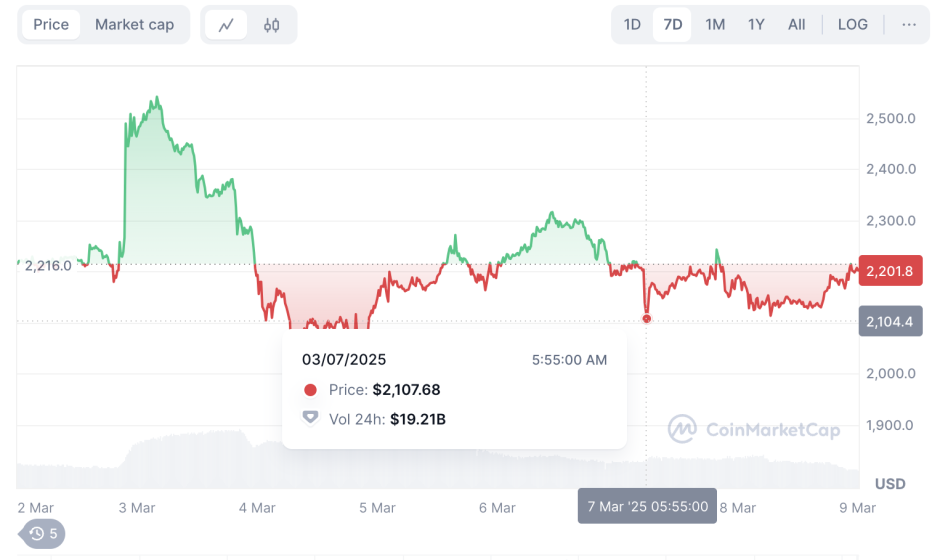The height and width of the screenshot is (560, 940).
Task: Select the Market cap tab
Action: pyautogui.click(x=134, y=24)
